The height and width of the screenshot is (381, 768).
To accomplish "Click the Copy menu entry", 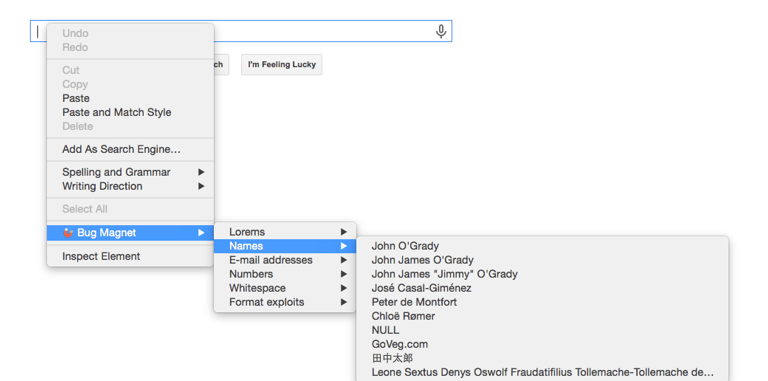I will pos(130,84).
